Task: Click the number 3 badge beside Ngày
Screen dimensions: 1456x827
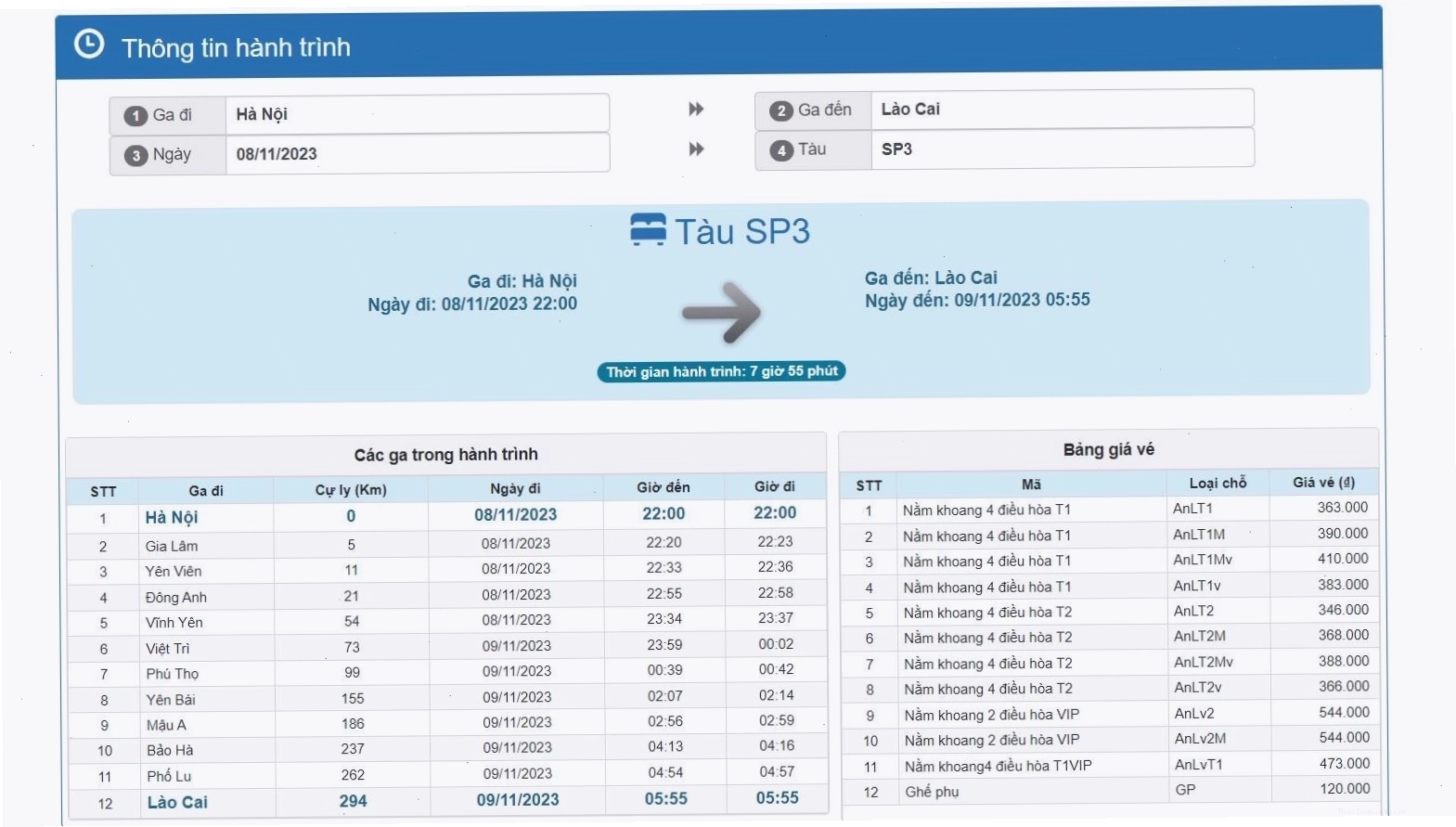Action: tap(136, 156)
